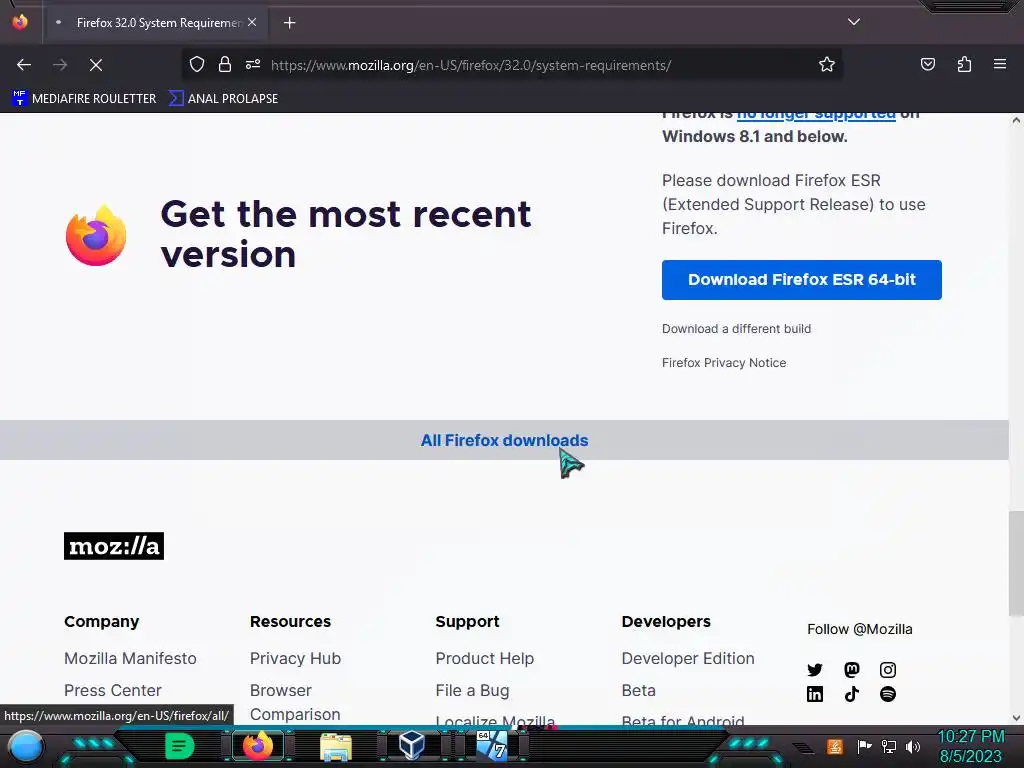Open Press Center footer link
The width and height of the screenshot is (1024, 768).
112,690
